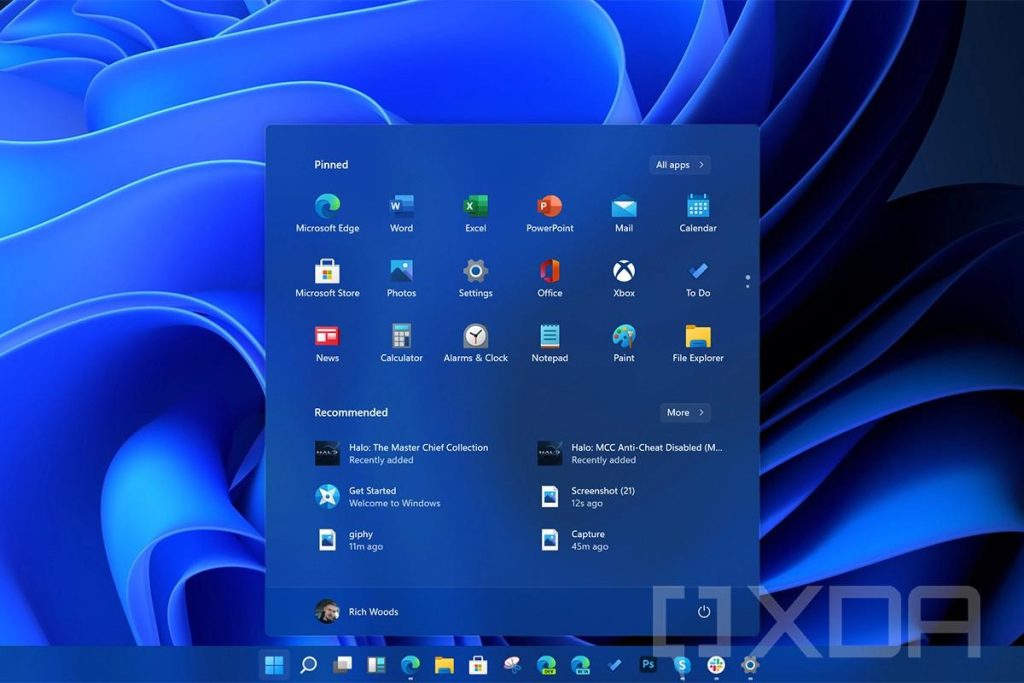
Task: Launch the Xbox app
Action: 624,278
